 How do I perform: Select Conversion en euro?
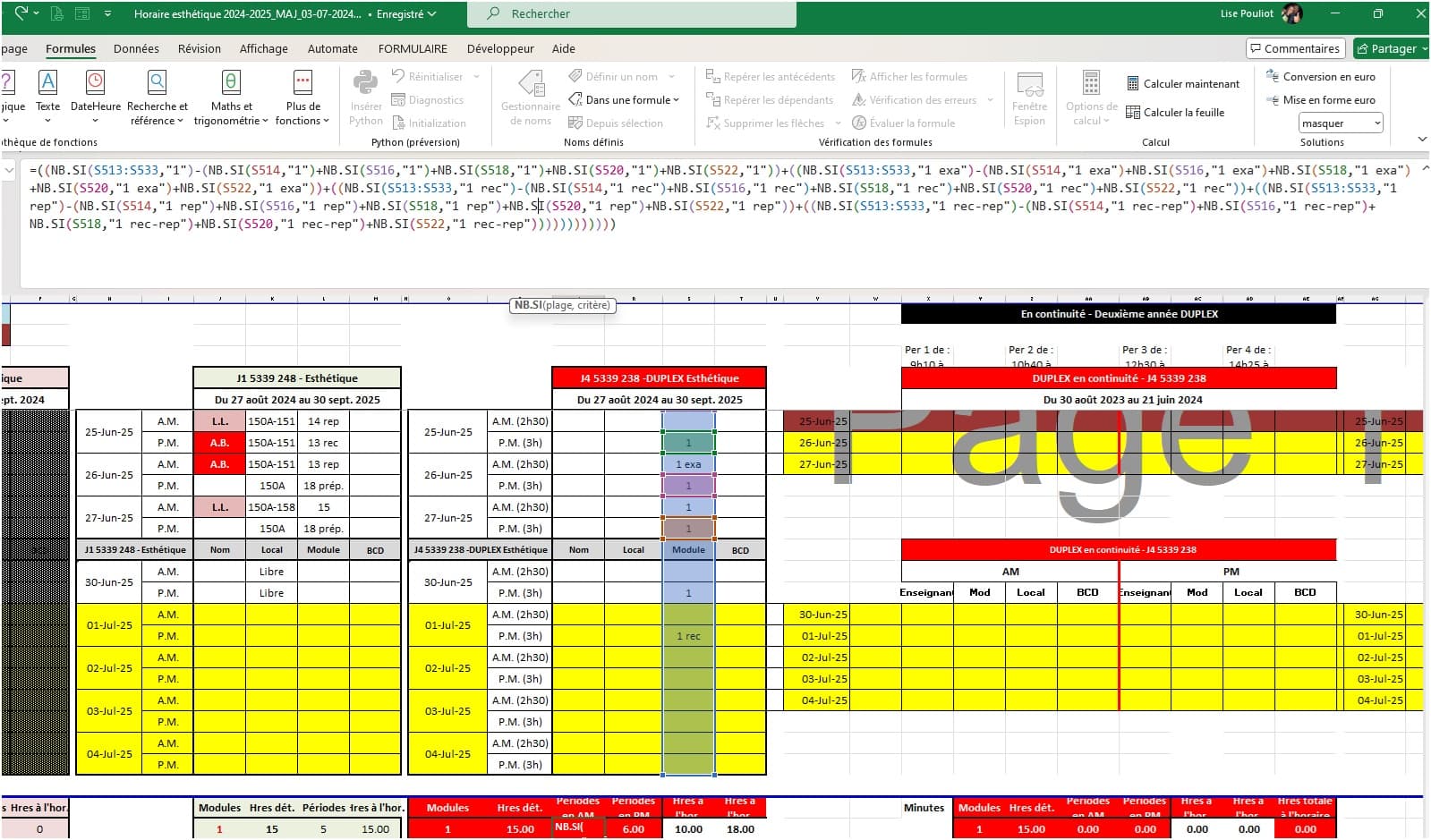point(1321,77)
